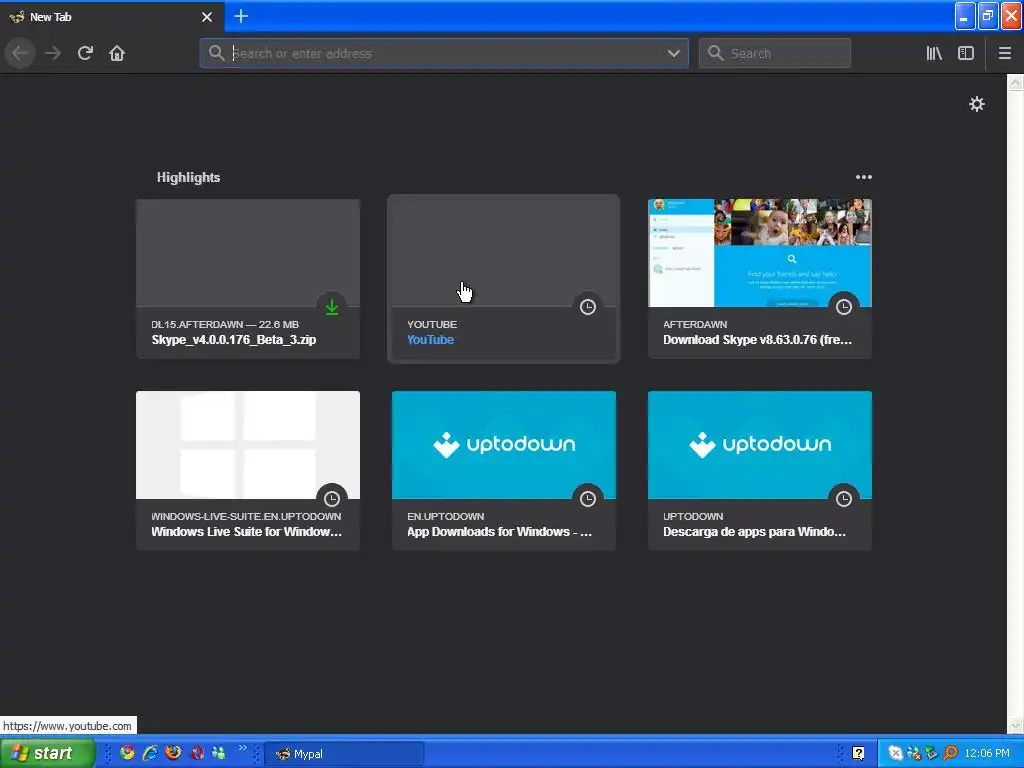Click the Windows Live Suite for Window... title

point(246,532)
